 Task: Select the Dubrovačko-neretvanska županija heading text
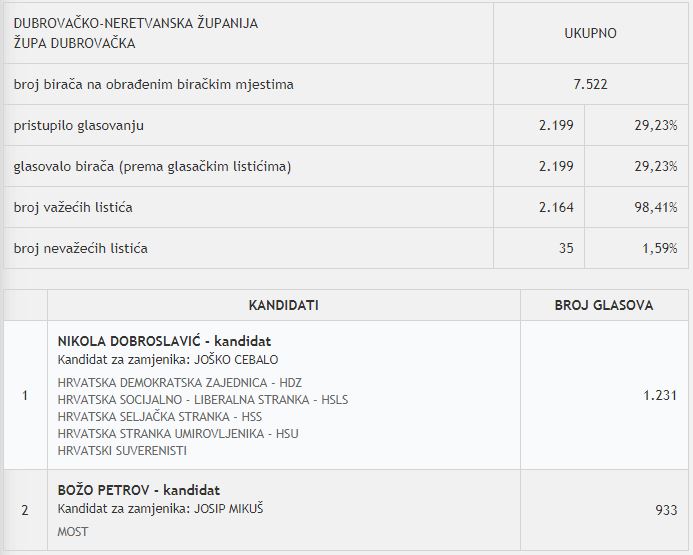click(135, 24)
